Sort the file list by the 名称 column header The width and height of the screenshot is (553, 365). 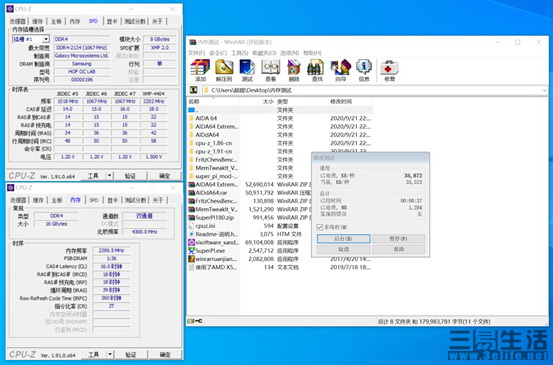(213, 102)
